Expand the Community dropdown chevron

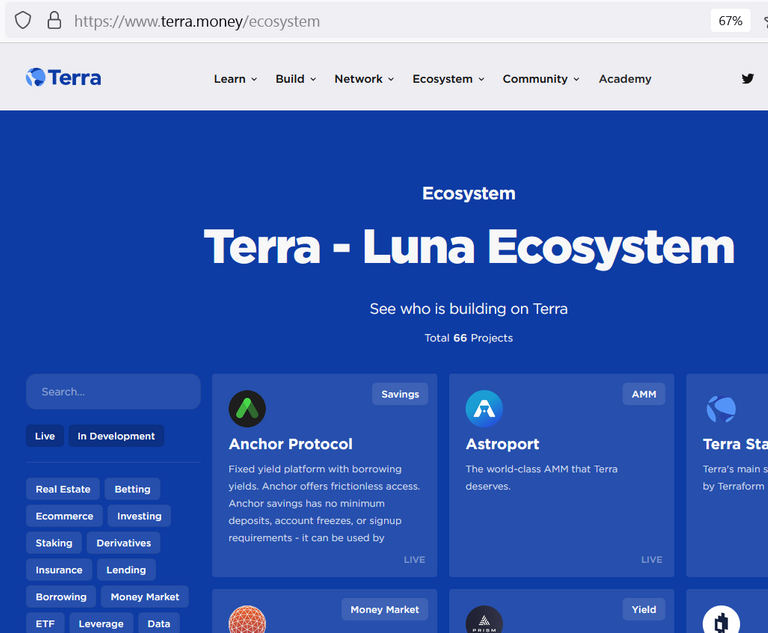click(576, 79)
